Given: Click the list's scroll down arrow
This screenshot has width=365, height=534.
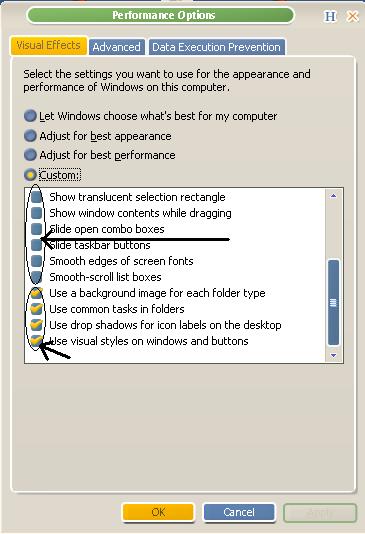Looking at the screenshot, I should [x=333, y=355].
